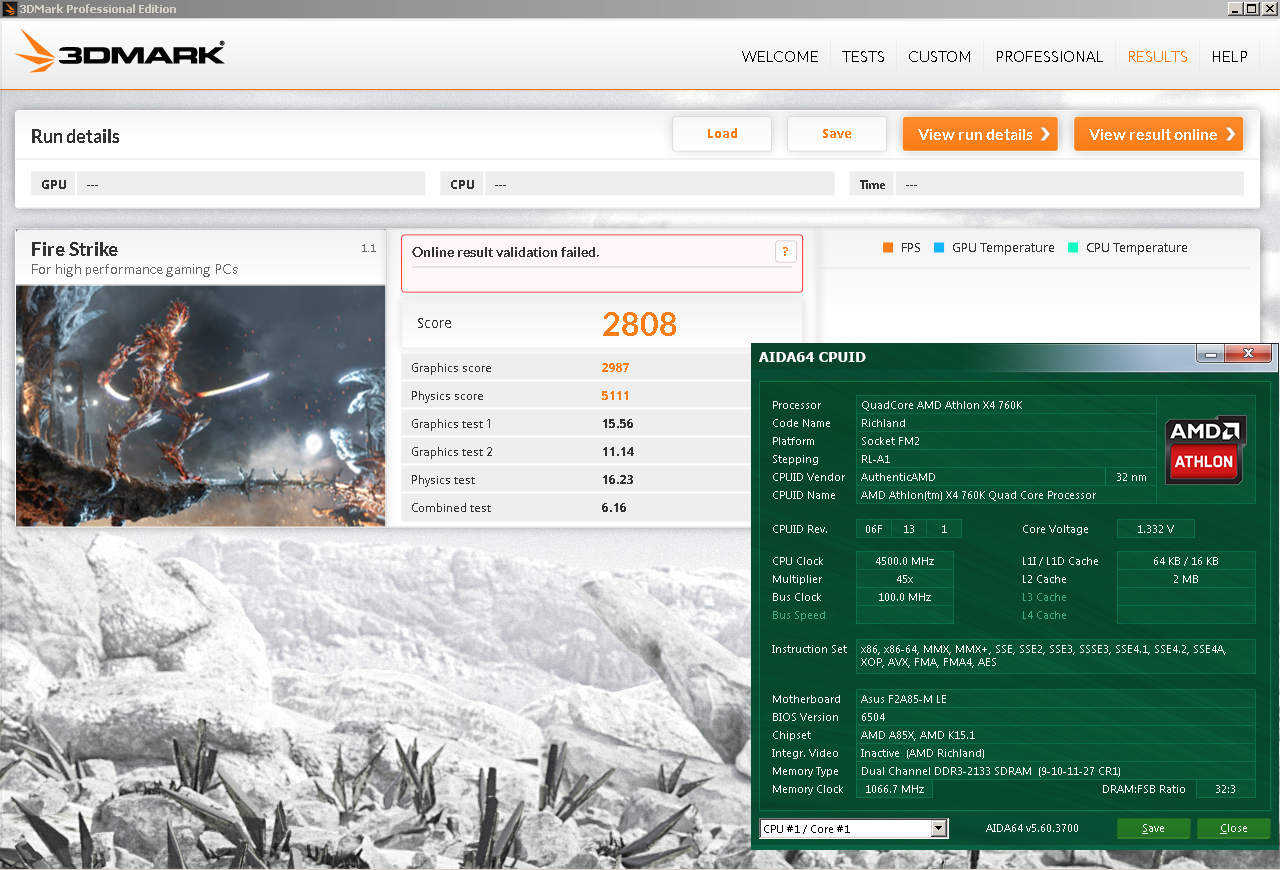Click the Stepping value 'RL-A1'
The height and width of the screenshot is (870, 1280).
pyautogui.click(x=876, y=459)
